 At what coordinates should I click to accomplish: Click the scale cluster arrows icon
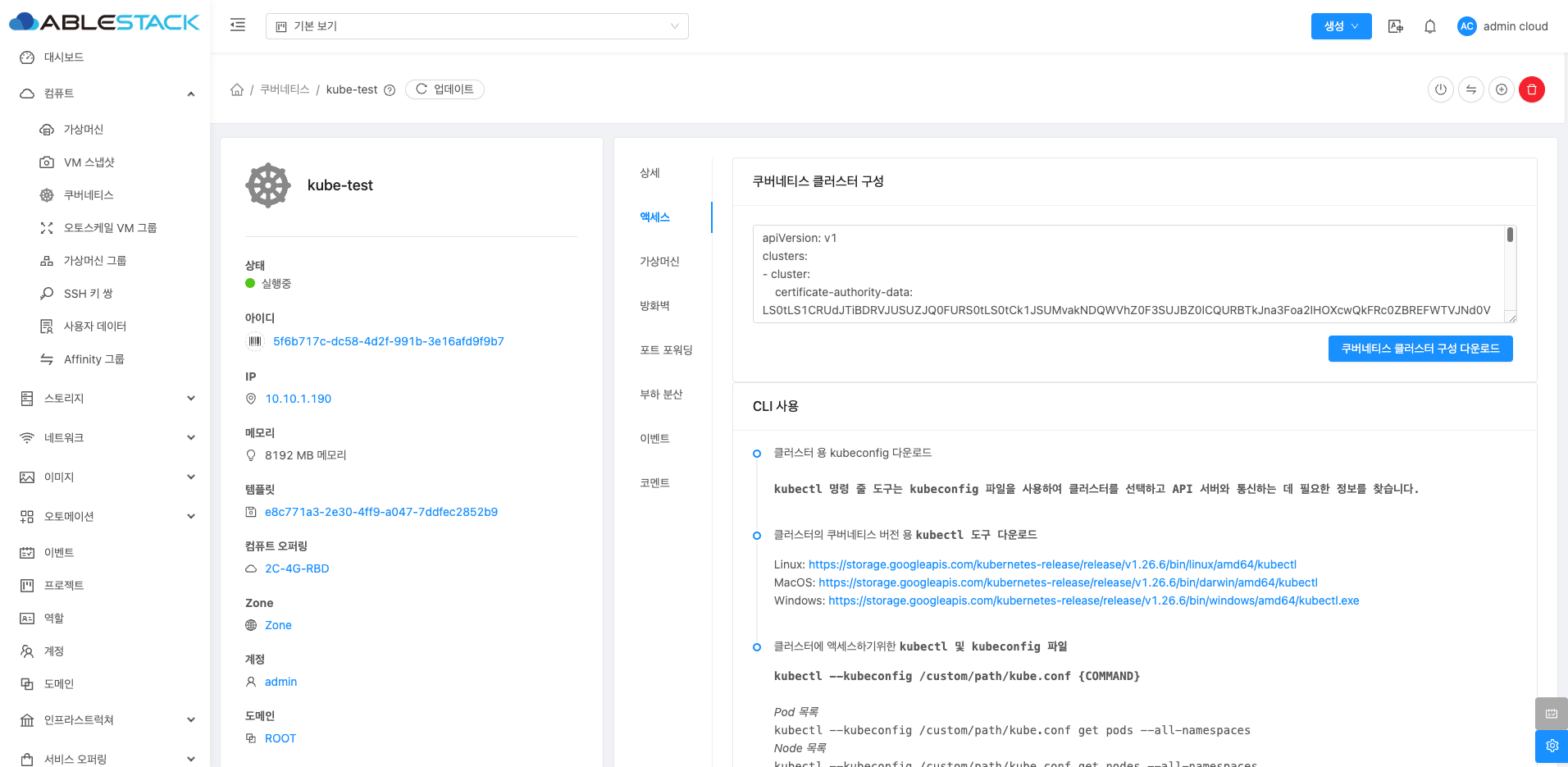point(1470,89)
